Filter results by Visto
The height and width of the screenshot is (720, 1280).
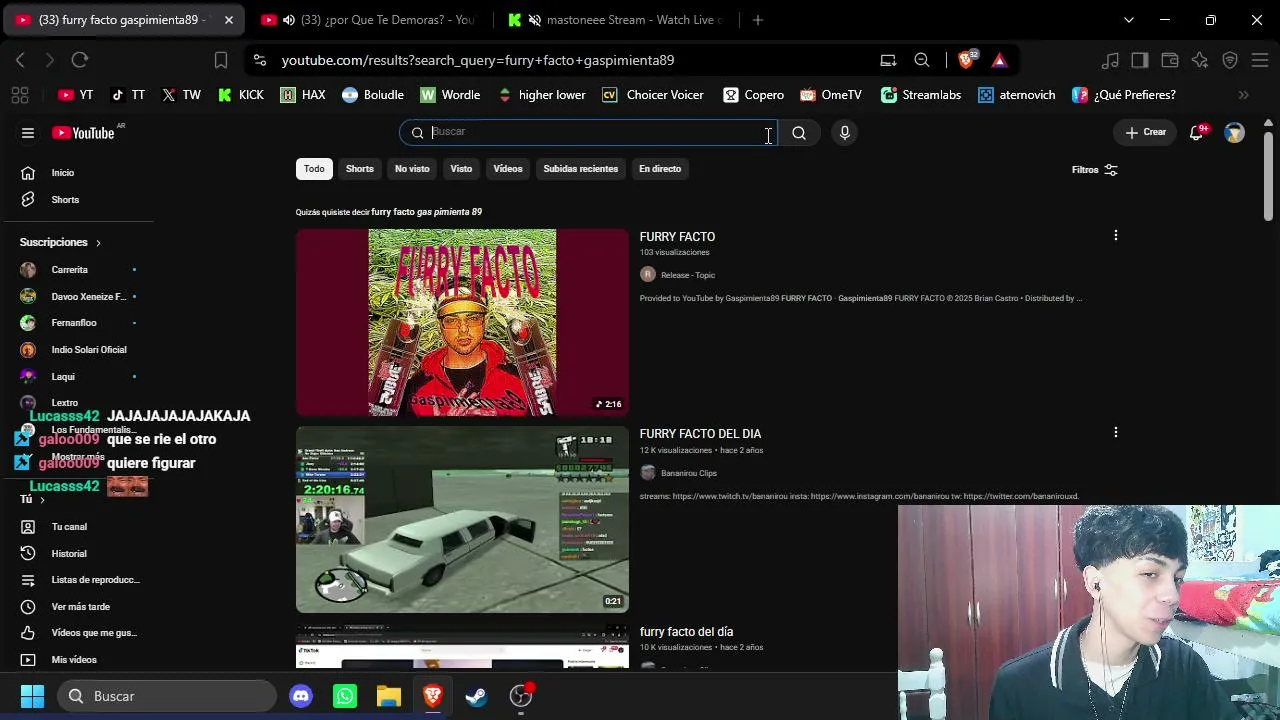[x=461, y=169]
